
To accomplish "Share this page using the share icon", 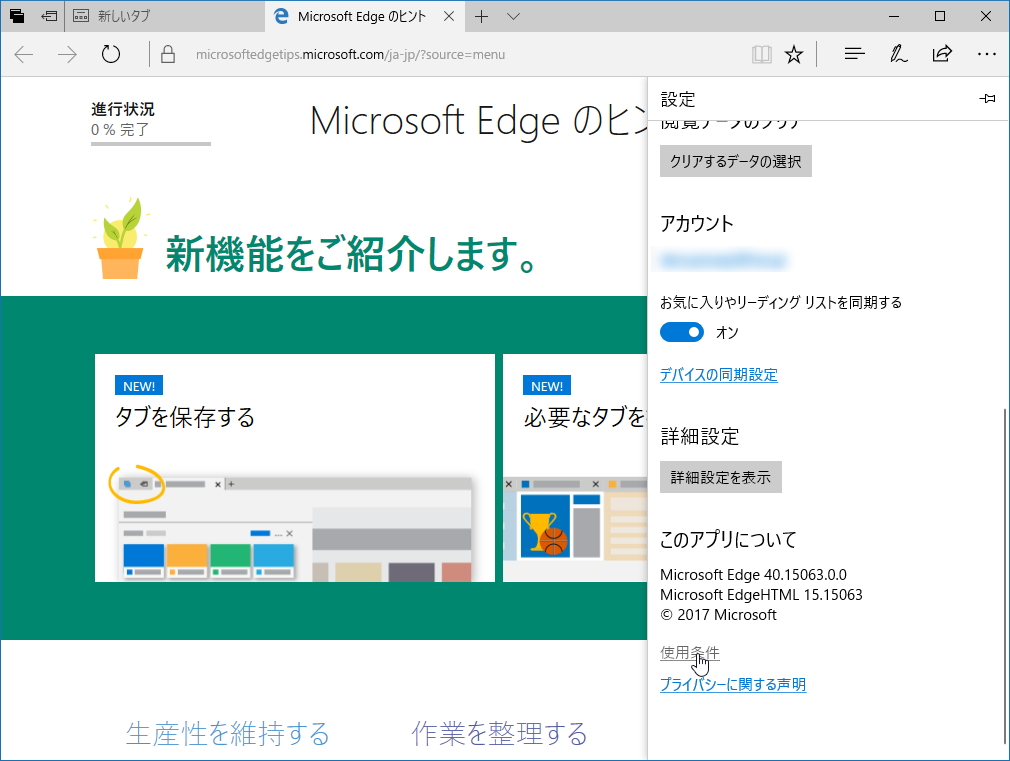I will pos(941,53).
